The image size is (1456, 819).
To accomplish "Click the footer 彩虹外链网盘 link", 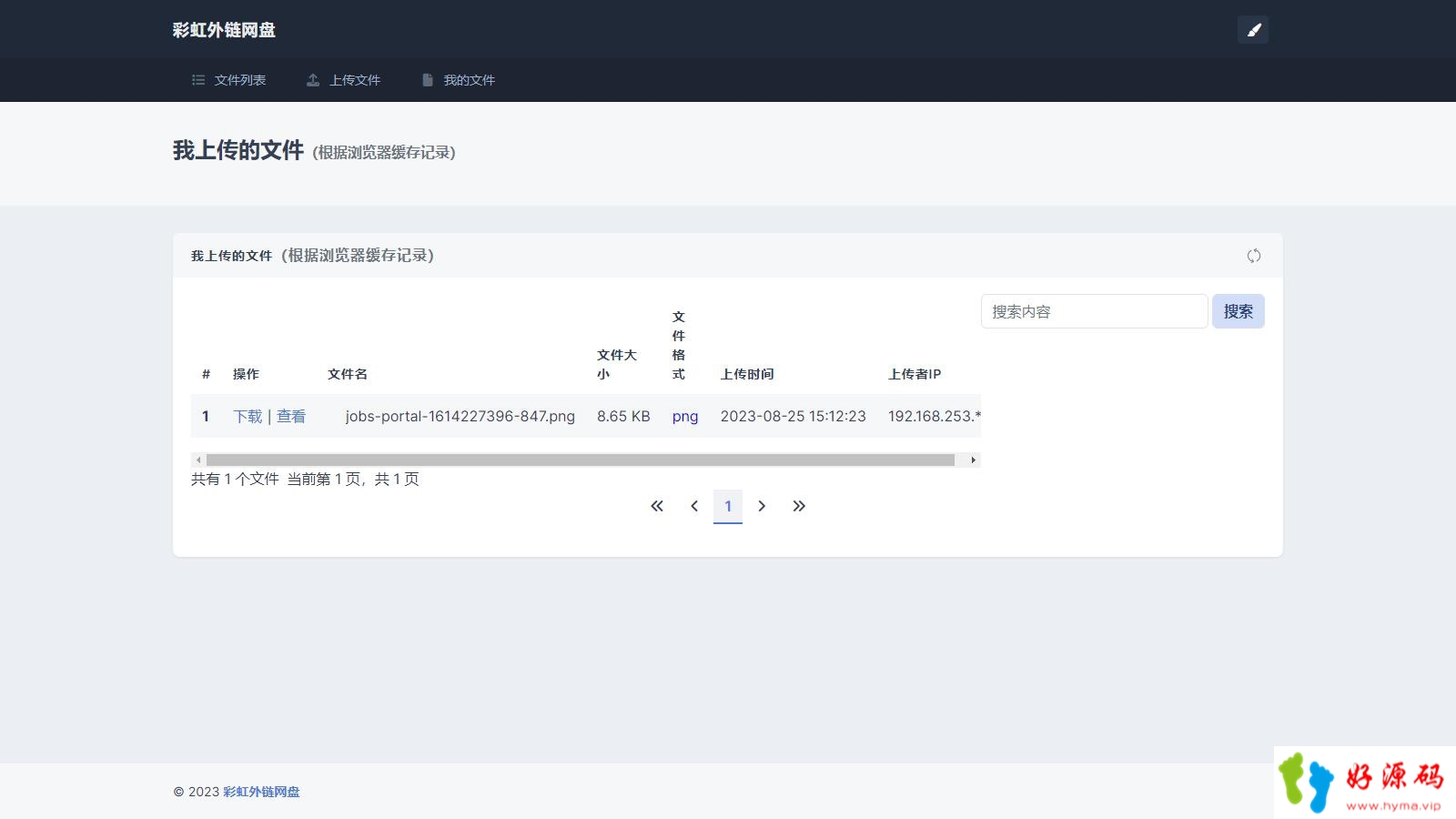I will (261, 792).
